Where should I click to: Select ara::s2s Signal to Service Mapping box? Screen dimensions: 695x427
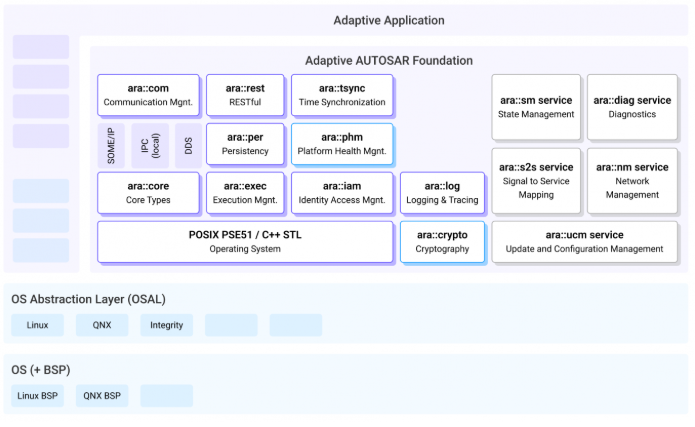coord(536,180)
